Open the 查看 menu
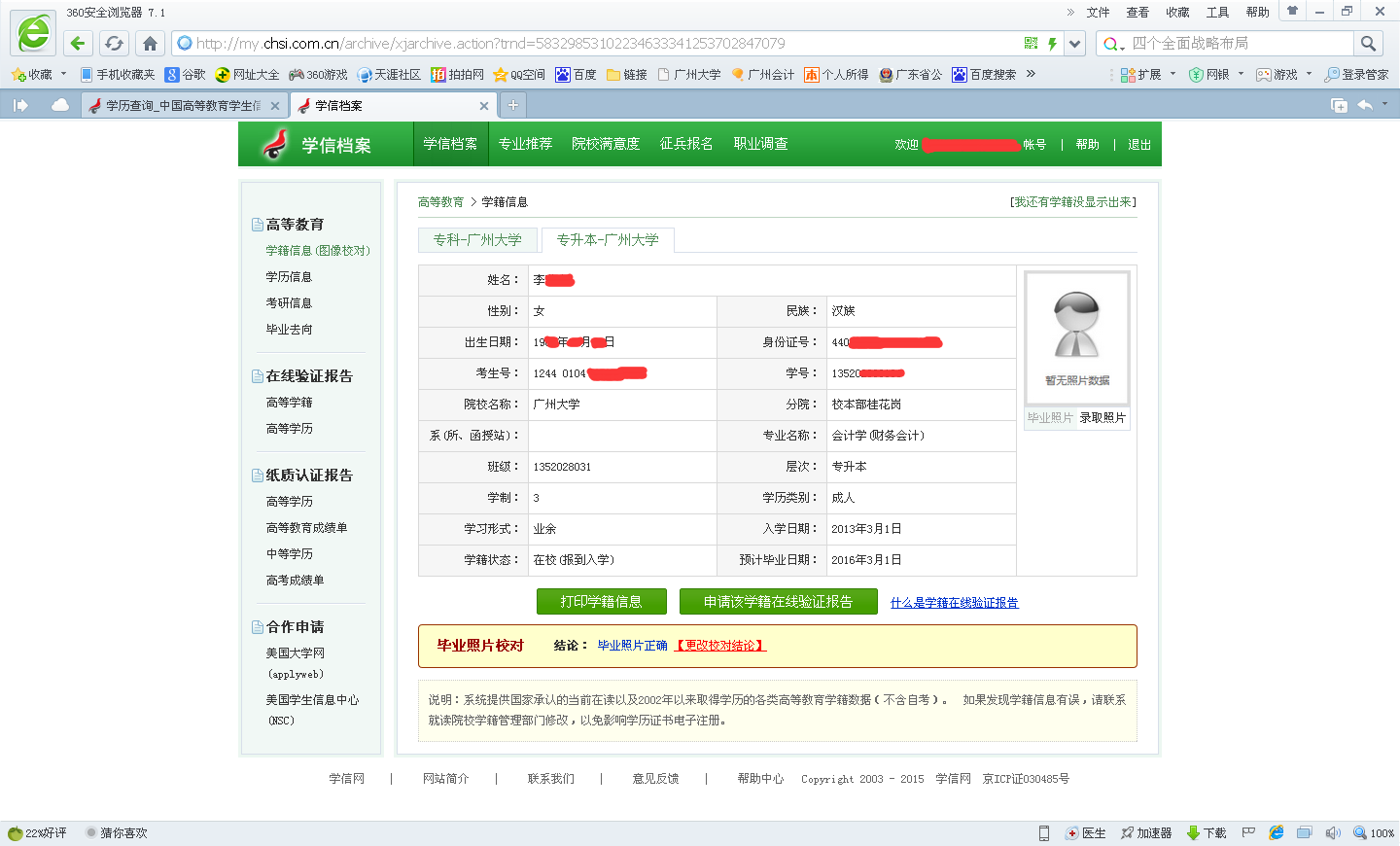The height and width of the screenshot is (846, 1400). (x=1137, y=12)
